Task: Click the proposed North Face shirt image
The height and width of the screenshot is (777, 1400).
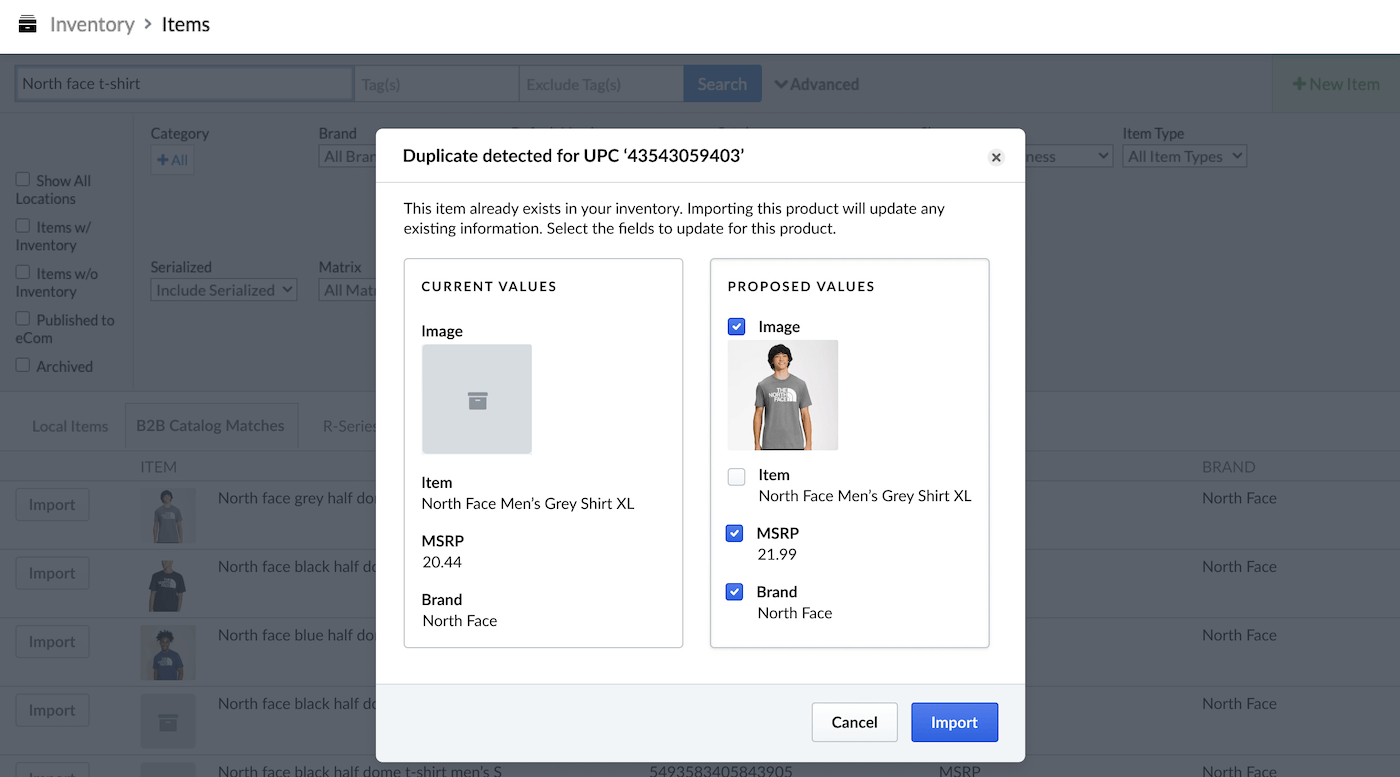Action: [x=783, y=395]
